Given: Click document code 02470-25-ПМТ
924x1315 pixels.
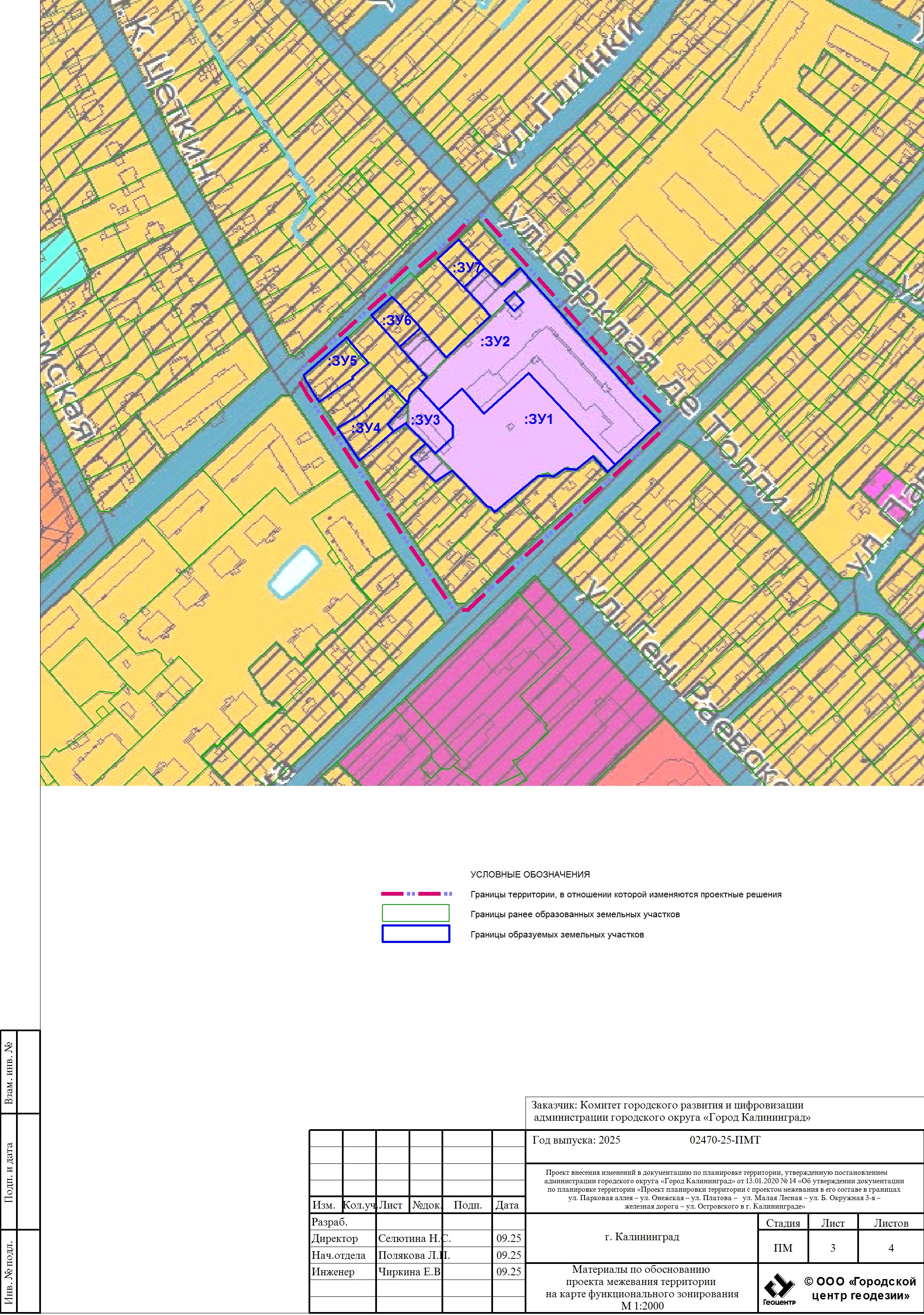Looking at the screenshot, I should 725,1140.
